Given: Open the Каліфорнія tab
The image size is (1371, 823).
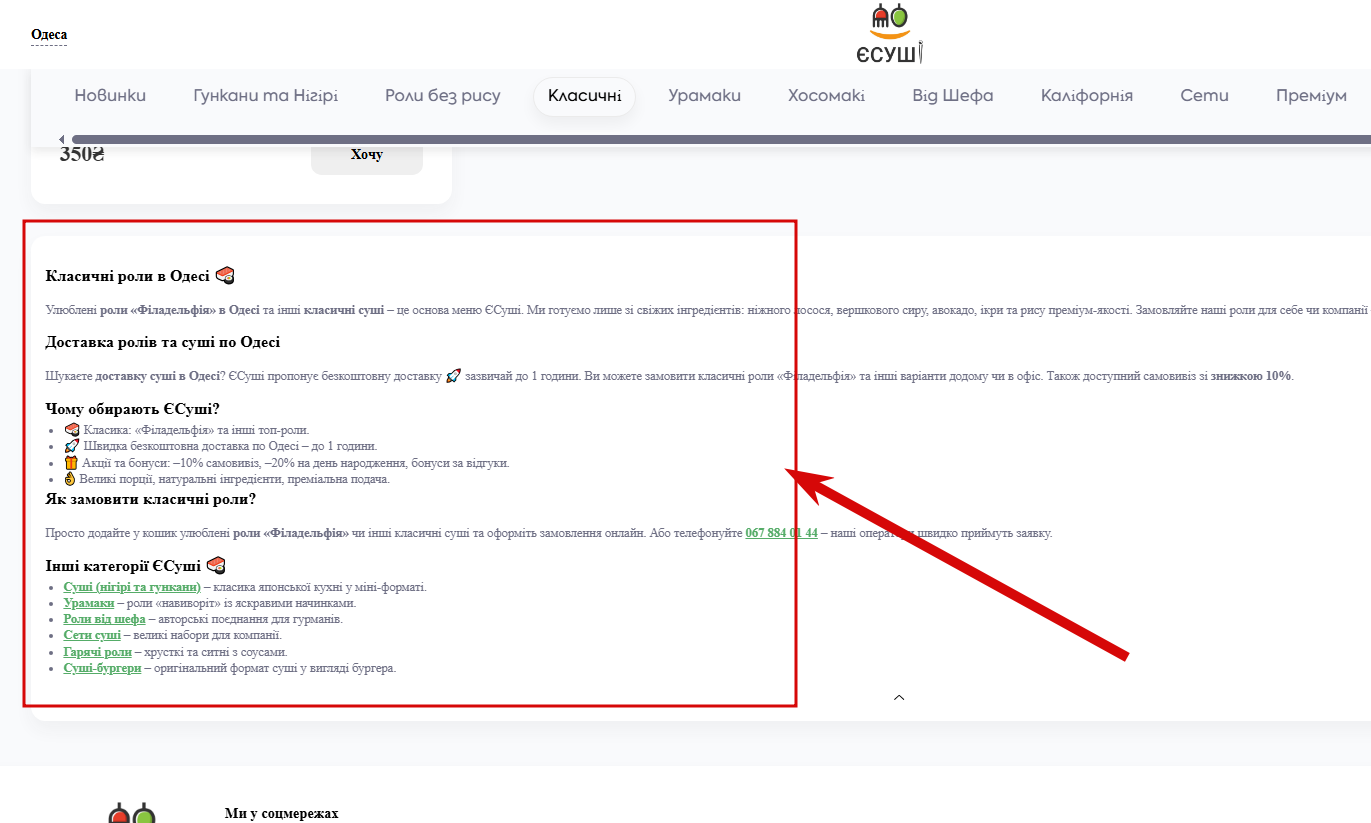Looking at the screenshot, I should coord(1087,96).
